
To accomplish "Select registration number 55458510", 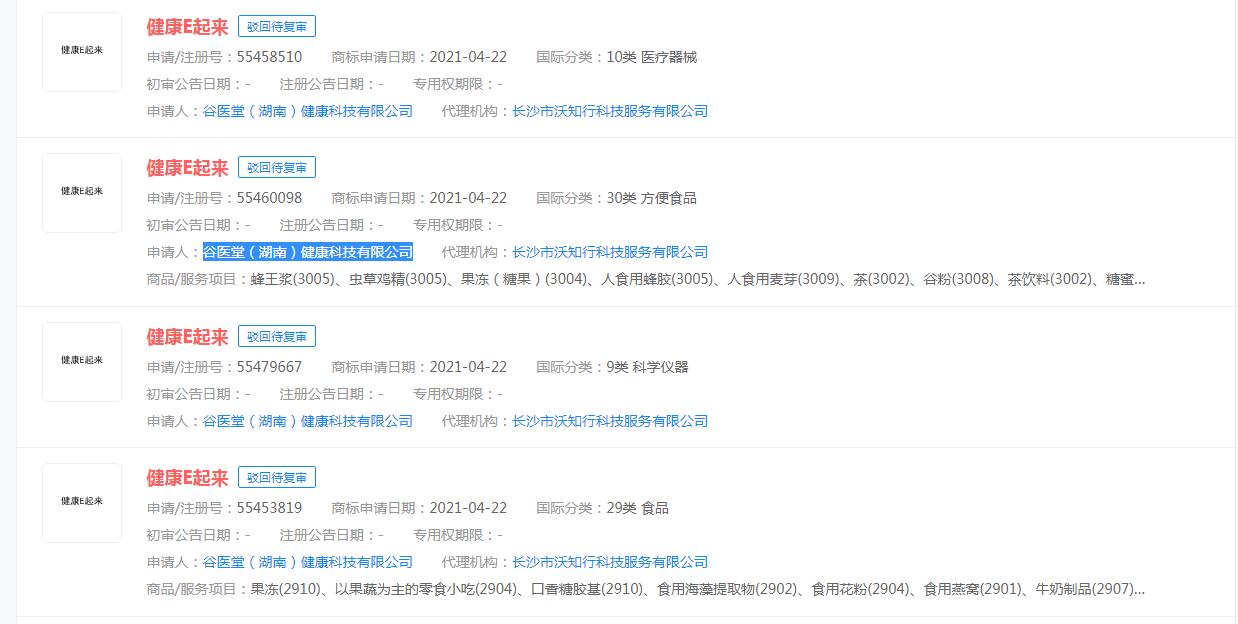I will pos(269,57).
